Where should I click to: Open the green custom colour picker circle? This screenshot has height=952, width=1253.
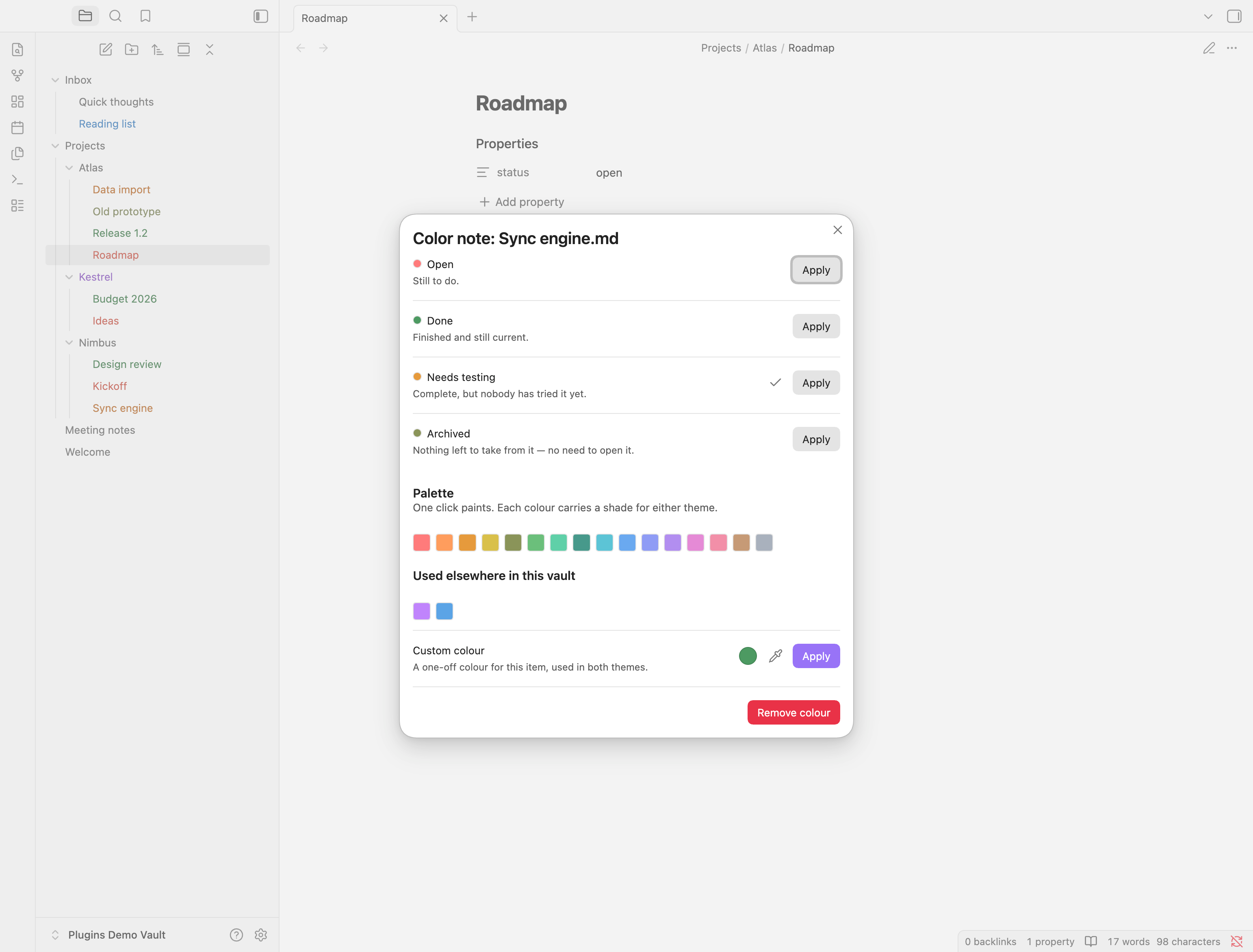748,656
